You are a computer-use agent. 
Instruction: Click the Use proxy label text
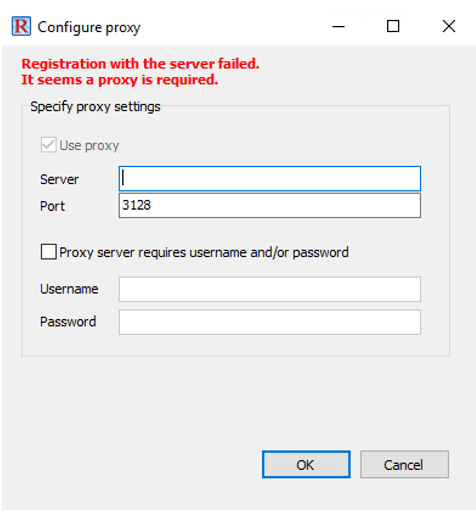point(89,146)
